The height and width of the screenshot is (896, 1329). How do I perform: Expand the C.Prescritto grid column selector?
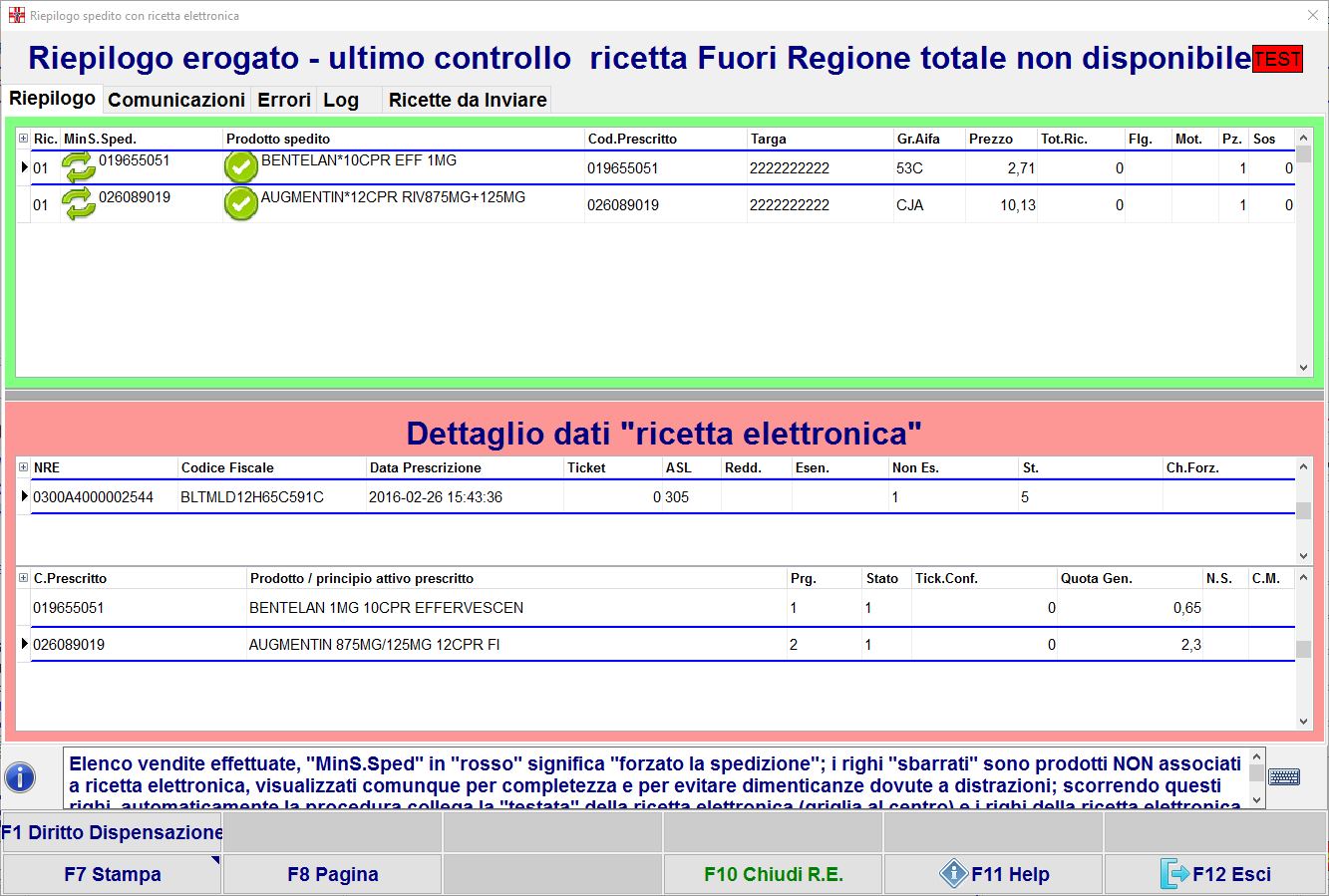23,578
